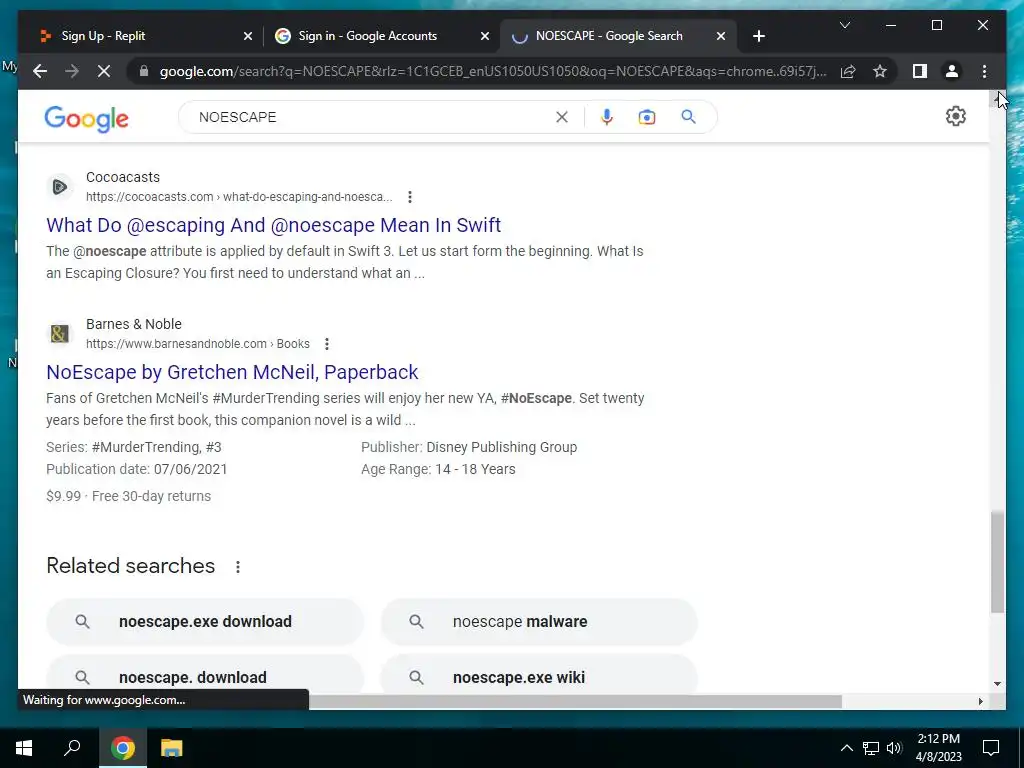Image resolution: width=1024 pixels, height=768 pixels.
Task: Open the notification center
Action: 991,748
